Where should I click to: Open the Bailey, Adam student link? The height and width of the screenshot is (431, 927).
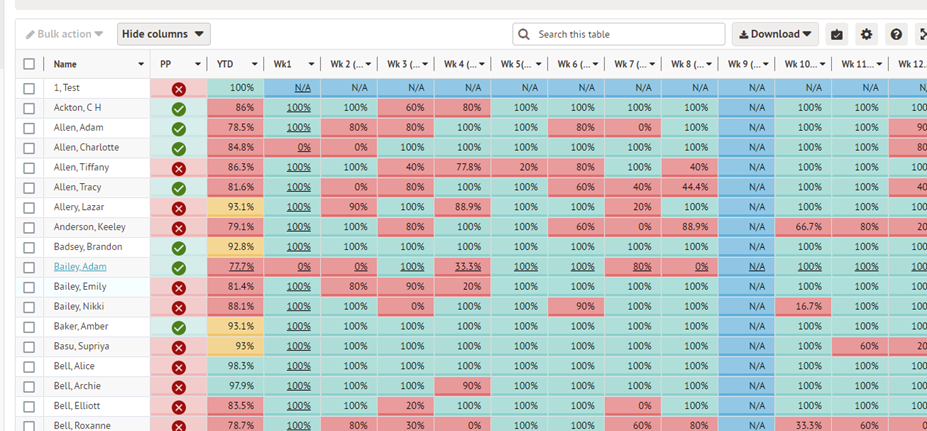pos(80,267)
